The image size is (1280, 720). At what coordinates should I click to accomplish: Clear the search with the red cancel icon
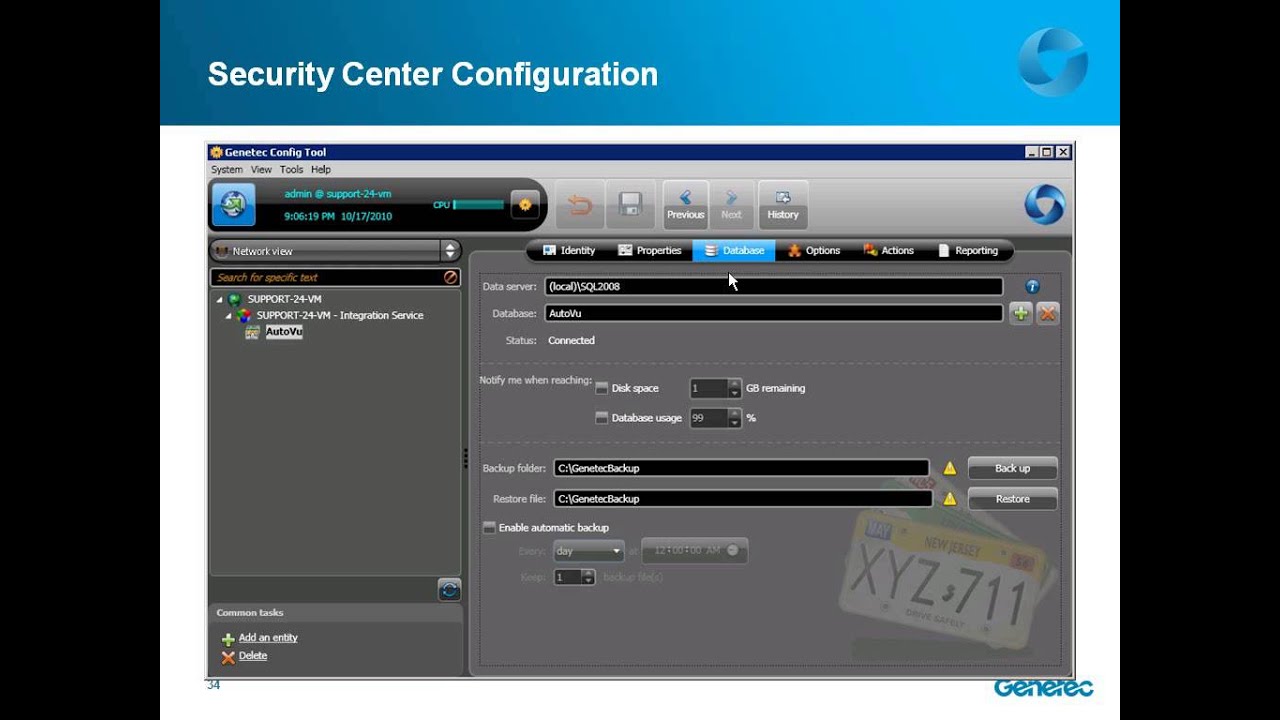(451, 277)
